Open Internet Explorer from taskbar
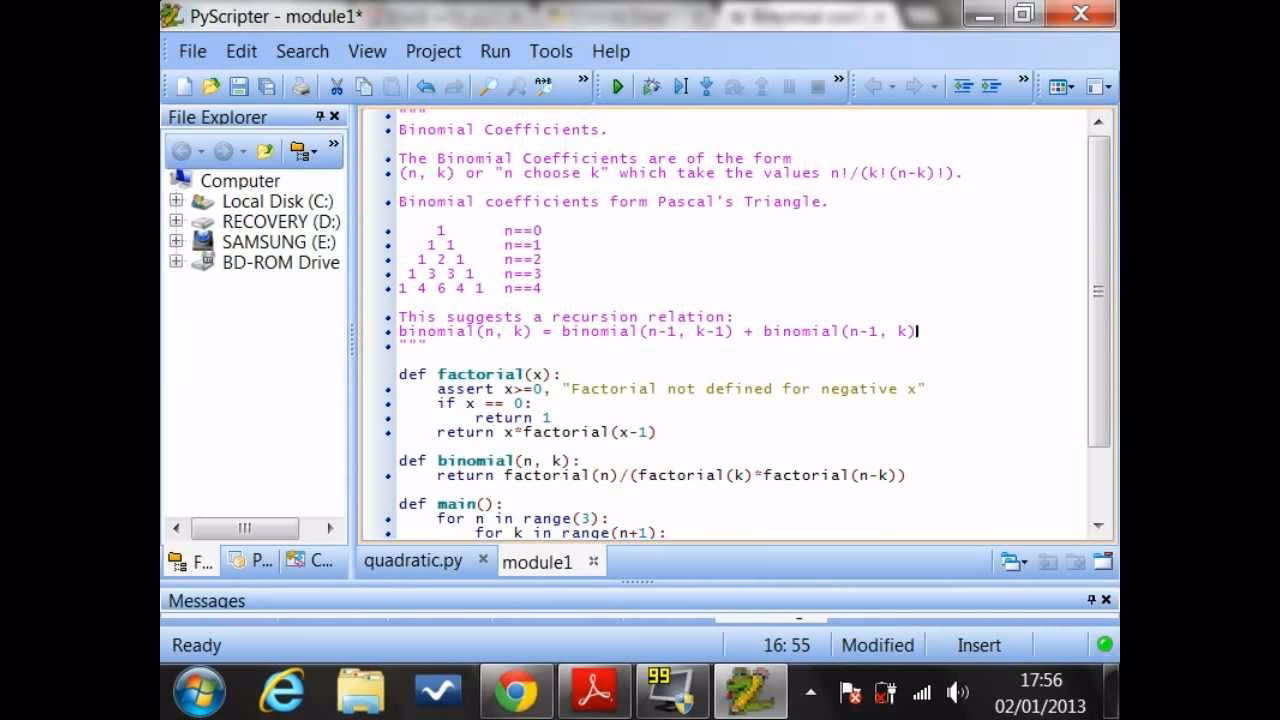Screen dimensions: 1280x720 (282, 692)
